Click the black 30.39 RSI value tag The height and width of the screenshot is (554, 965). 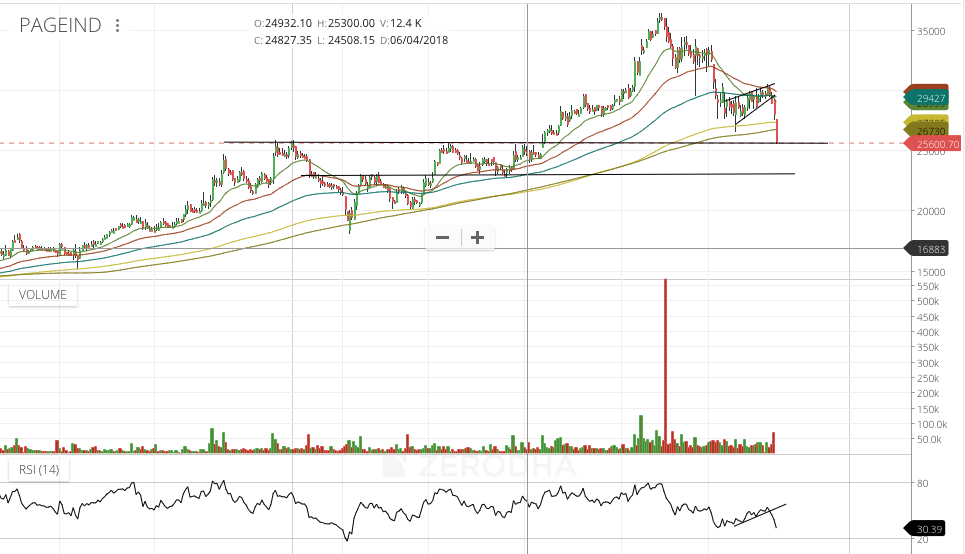click(x=930, y=529)
